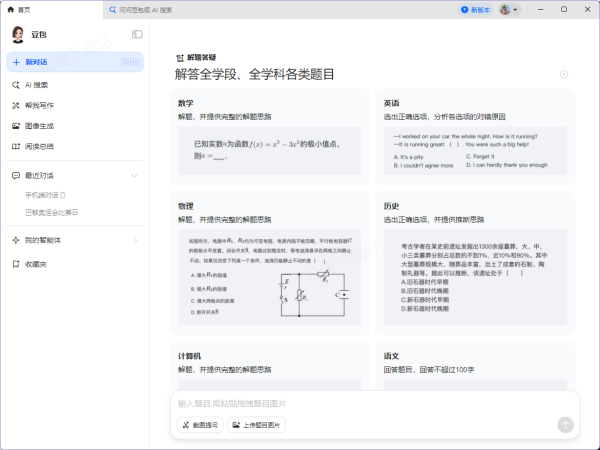Image resolution: width=600 pixels, height=450 pixels.
Task: Click the image icon on 上传题目图片
Action: [x=236, y=425]
